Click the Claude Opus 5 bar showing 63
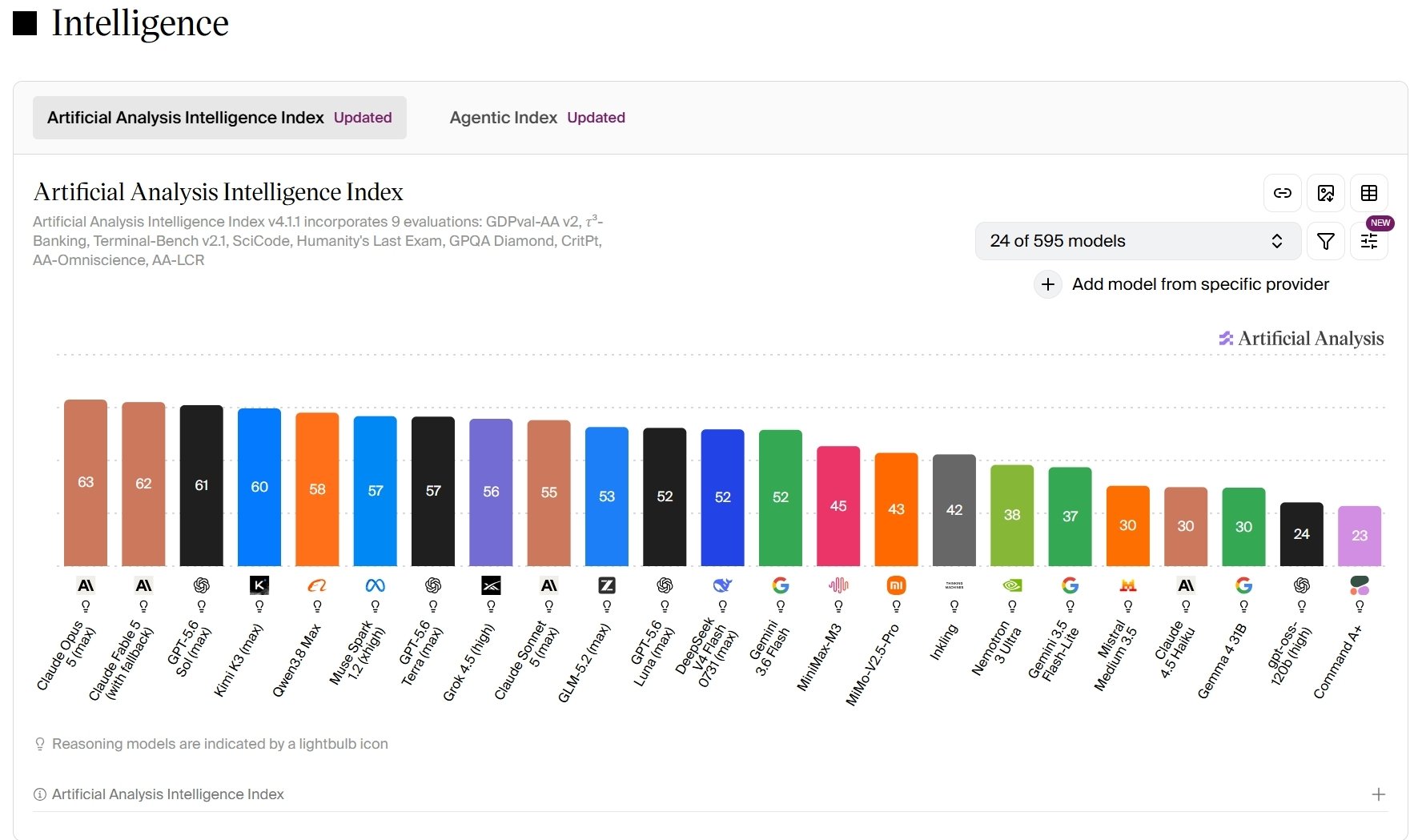The height and width of the screenshot is (840, 1418). click(86, 483)
